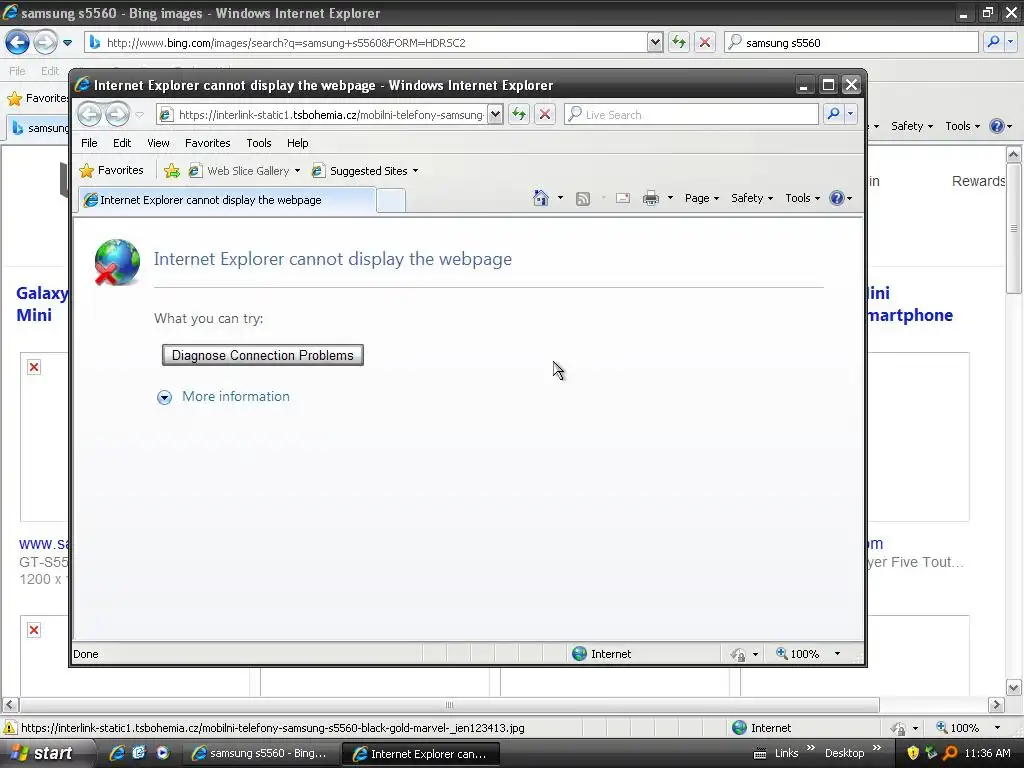Click Refresh icon in front window
The width and height of the screenshot is (1024, 768).
point(519,114)
